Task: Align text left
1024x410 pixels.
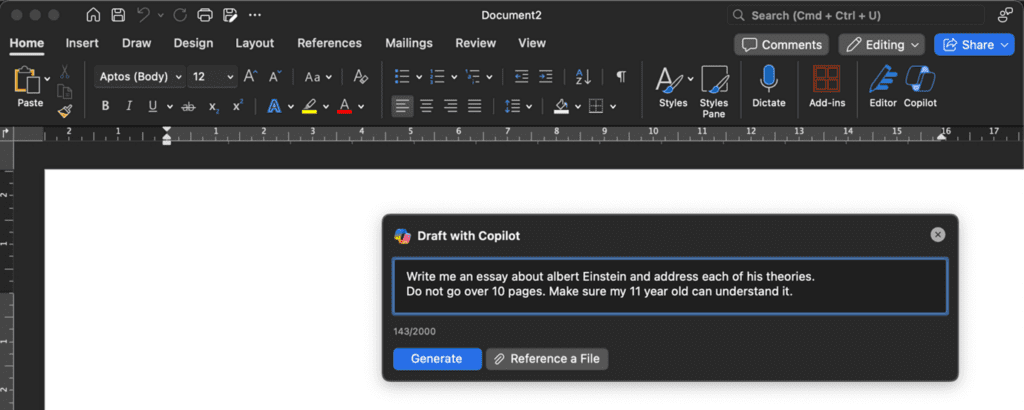Action: coord(402,106)
